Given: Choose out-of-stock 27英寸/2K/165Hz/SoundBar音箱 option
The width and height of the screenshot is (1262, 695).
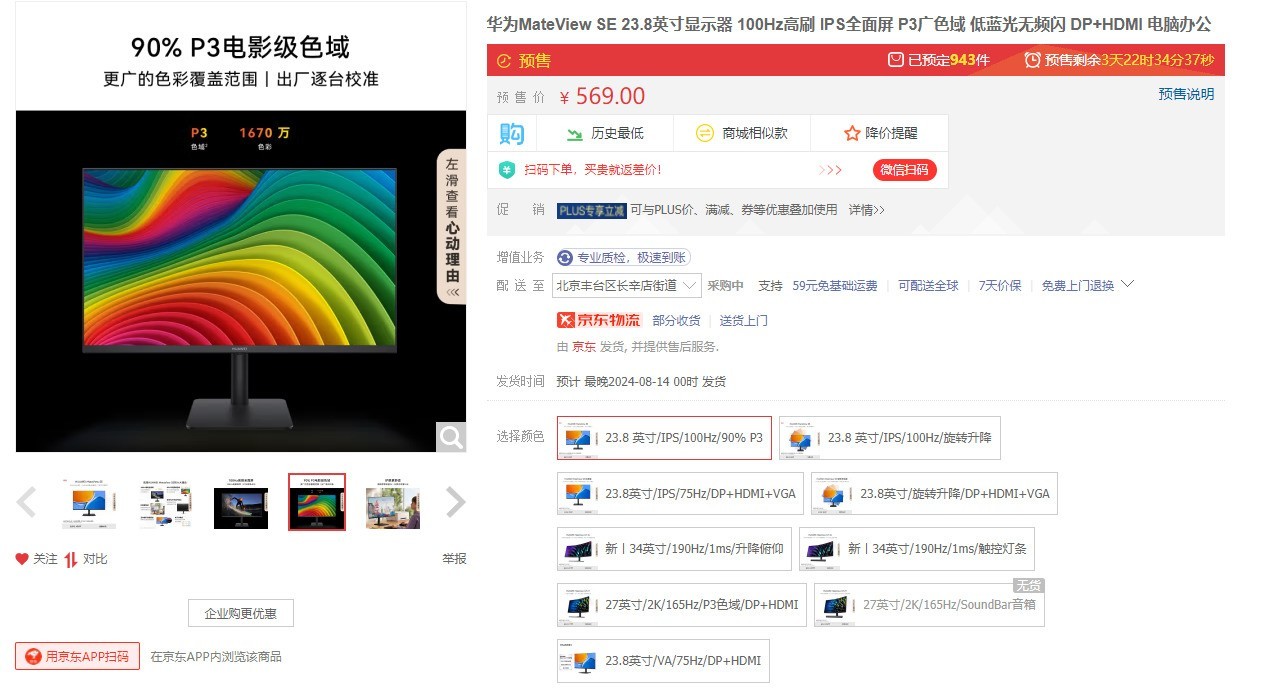Looking at the screenshot, I should point(929,605).
